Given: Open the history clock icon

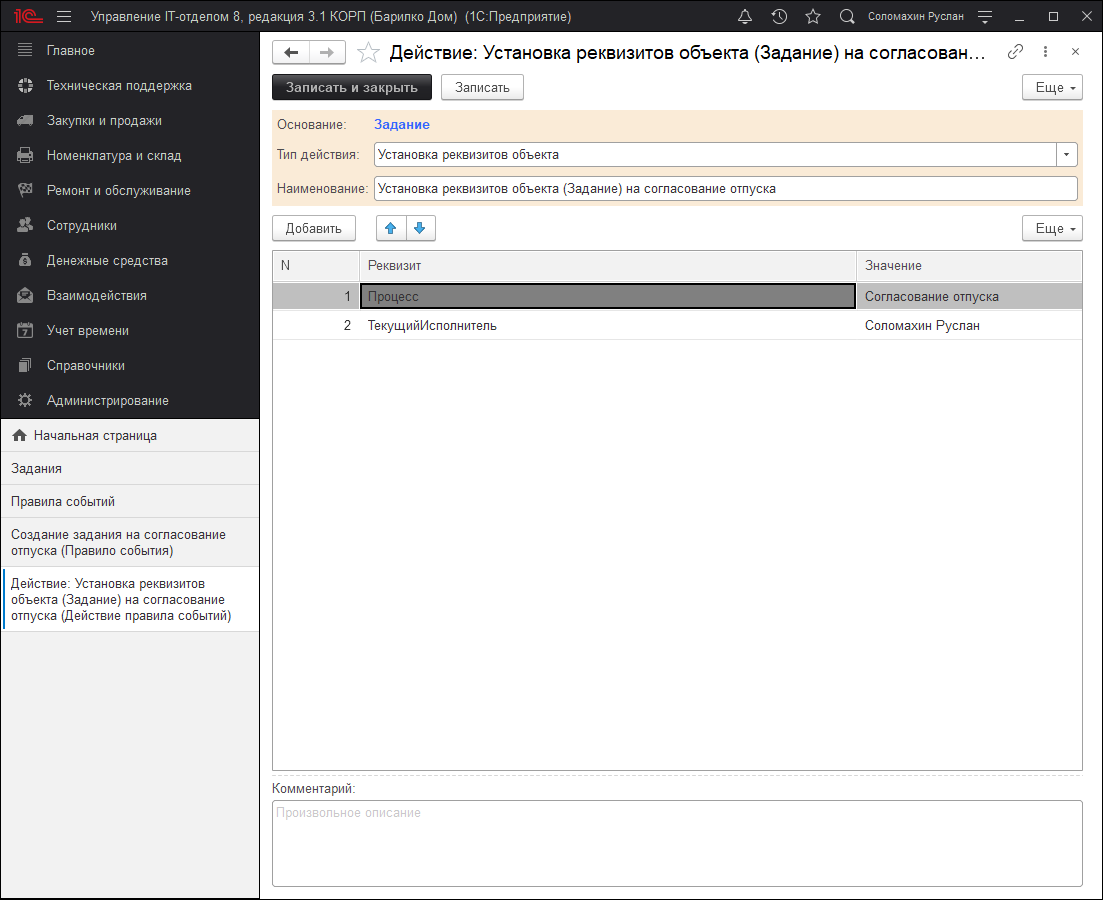Looking at the screenshot, I should pyautogui.click(x=779, y=17).
